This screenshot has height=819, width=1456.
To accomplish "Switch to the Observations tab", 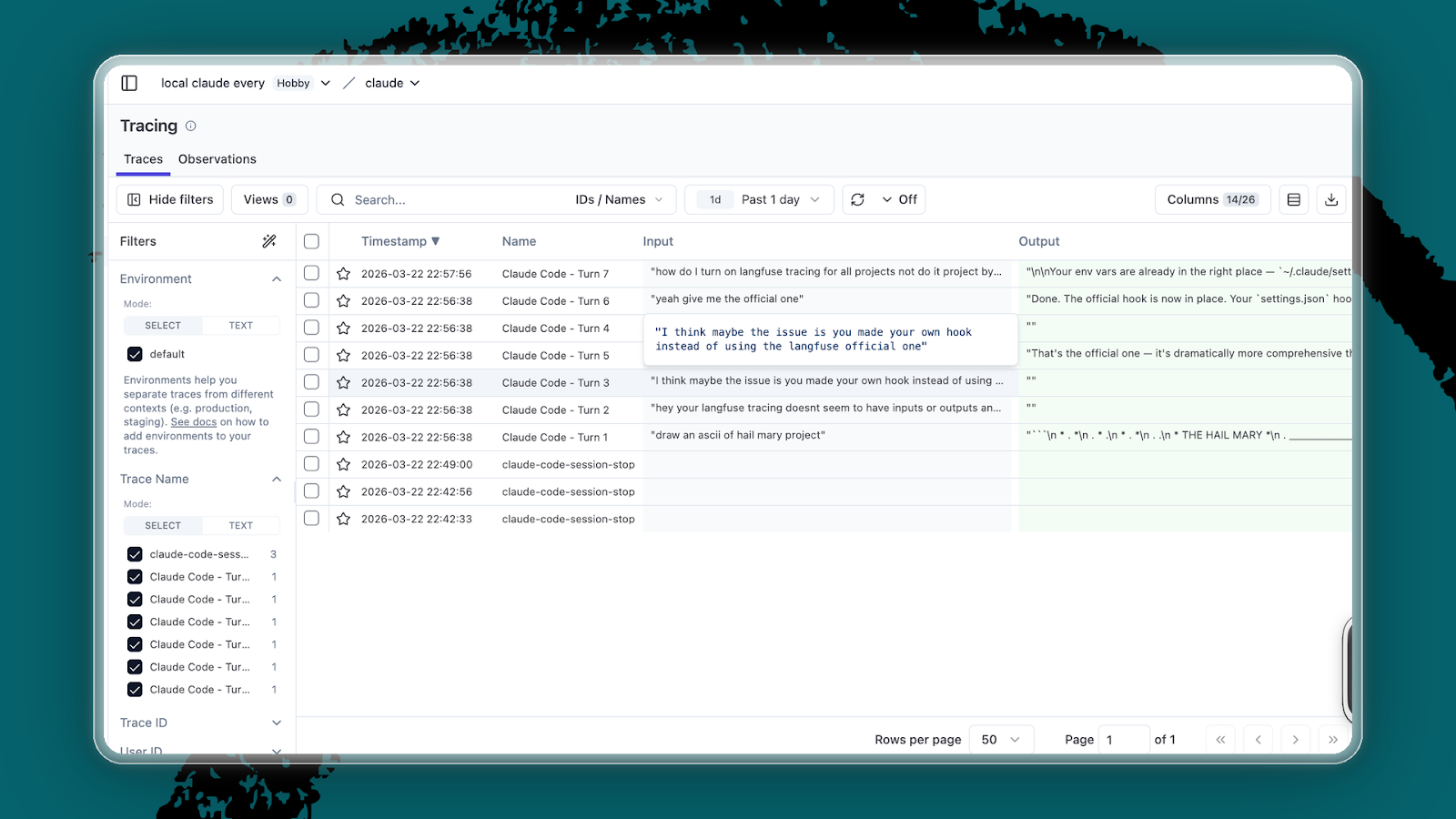I will (217, 159).
